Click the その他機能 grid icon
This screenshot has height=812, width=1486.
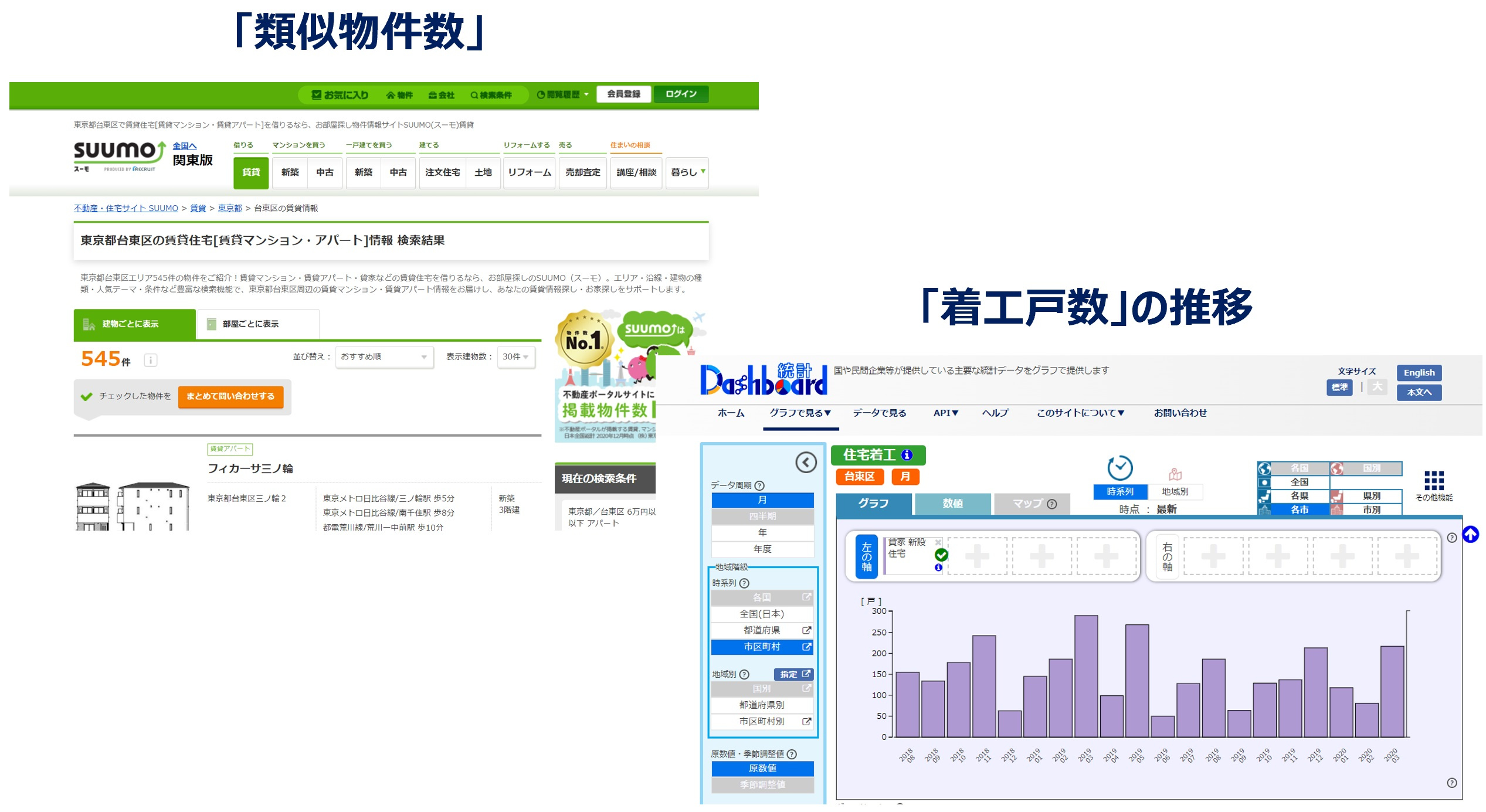tap(1435, 481)
